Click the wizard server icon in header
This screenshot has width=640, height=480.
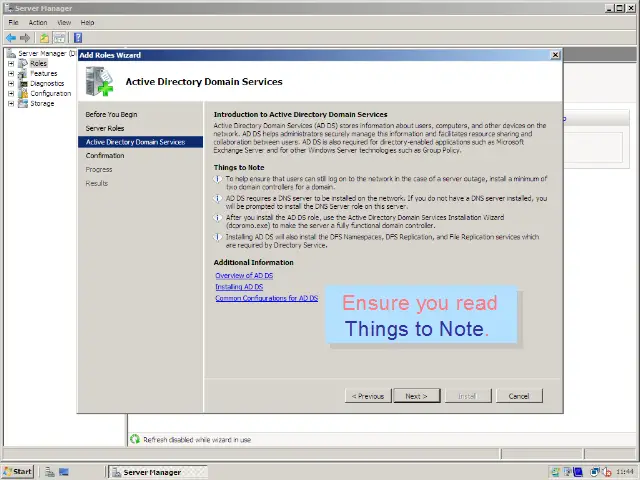pyautogui.click(x=99, y=81)
